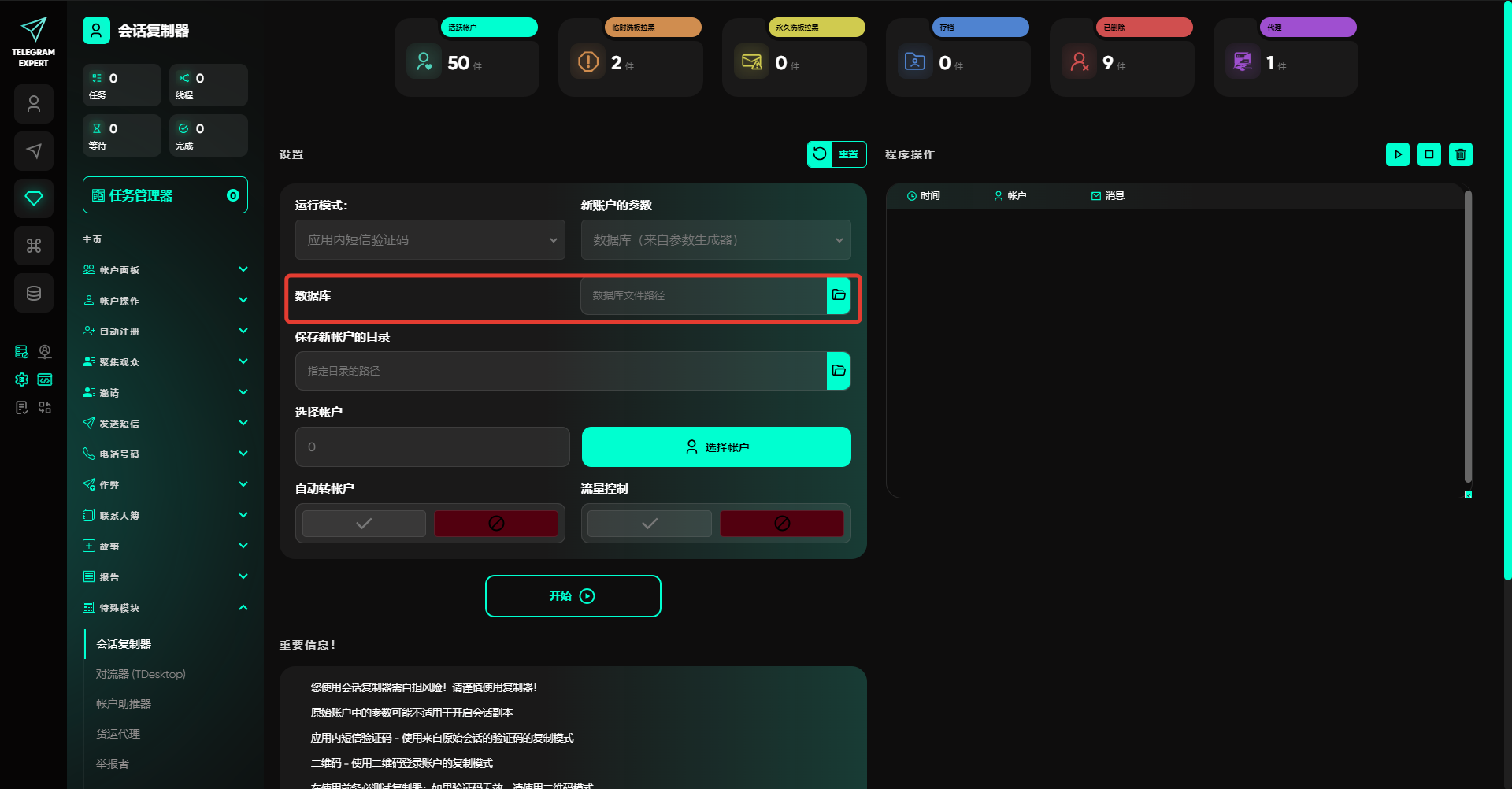Click the trash icon in 程序操作 header
The image size is (1512, 789).
[x=1460, y=154]
